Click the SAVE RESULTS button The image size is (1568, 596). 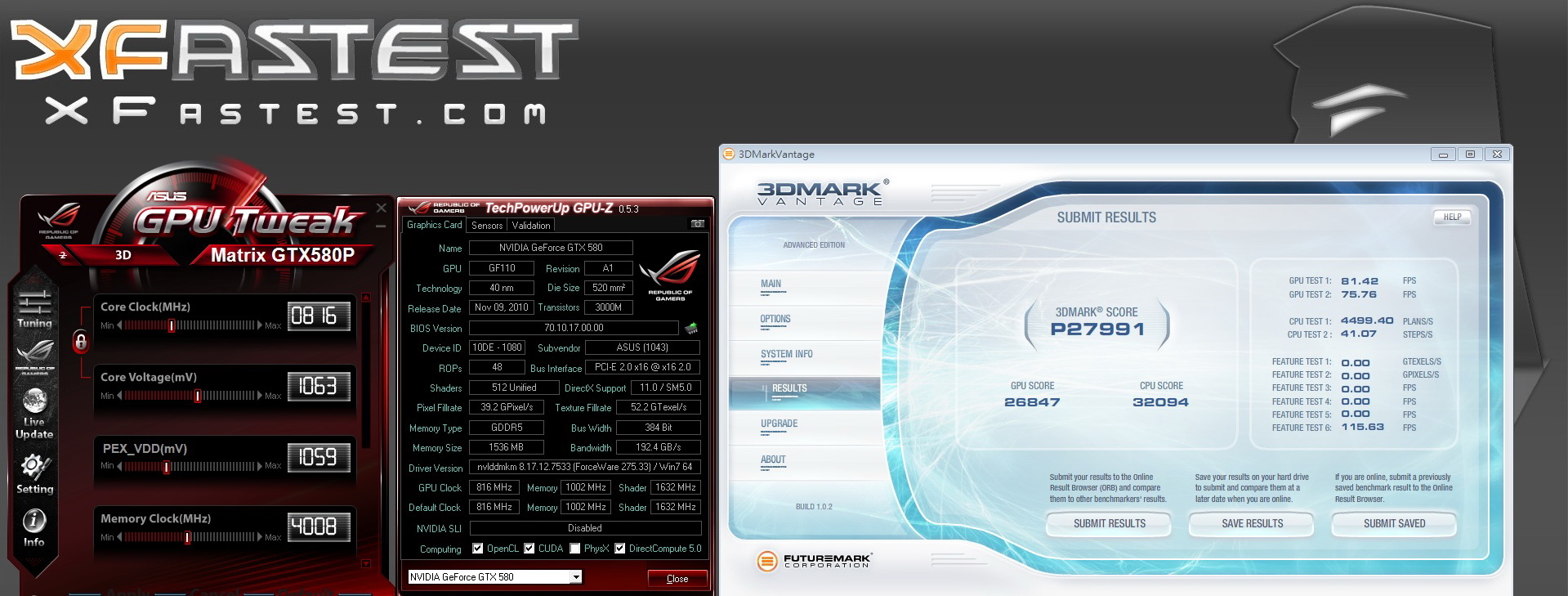pos(1252,524)
